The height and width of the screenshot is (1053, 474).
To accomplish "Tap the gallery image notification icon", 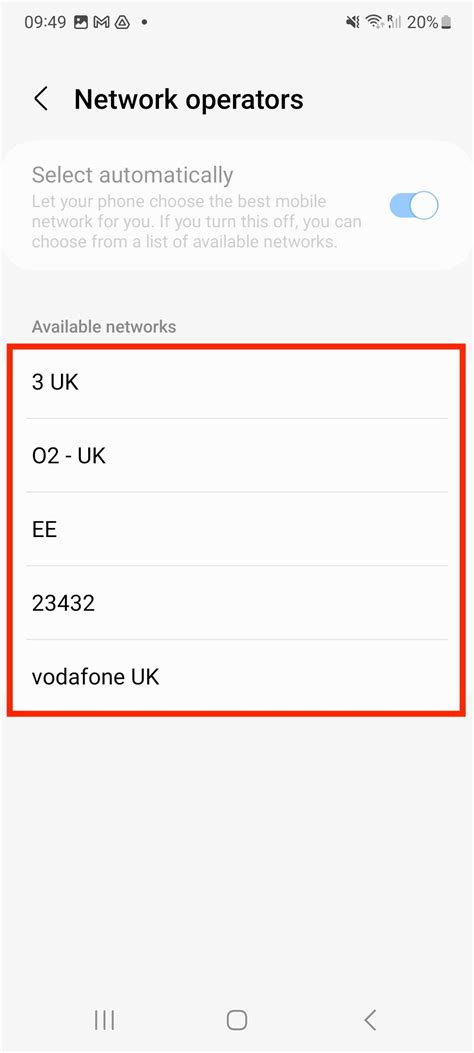I will tap(81, 22).
